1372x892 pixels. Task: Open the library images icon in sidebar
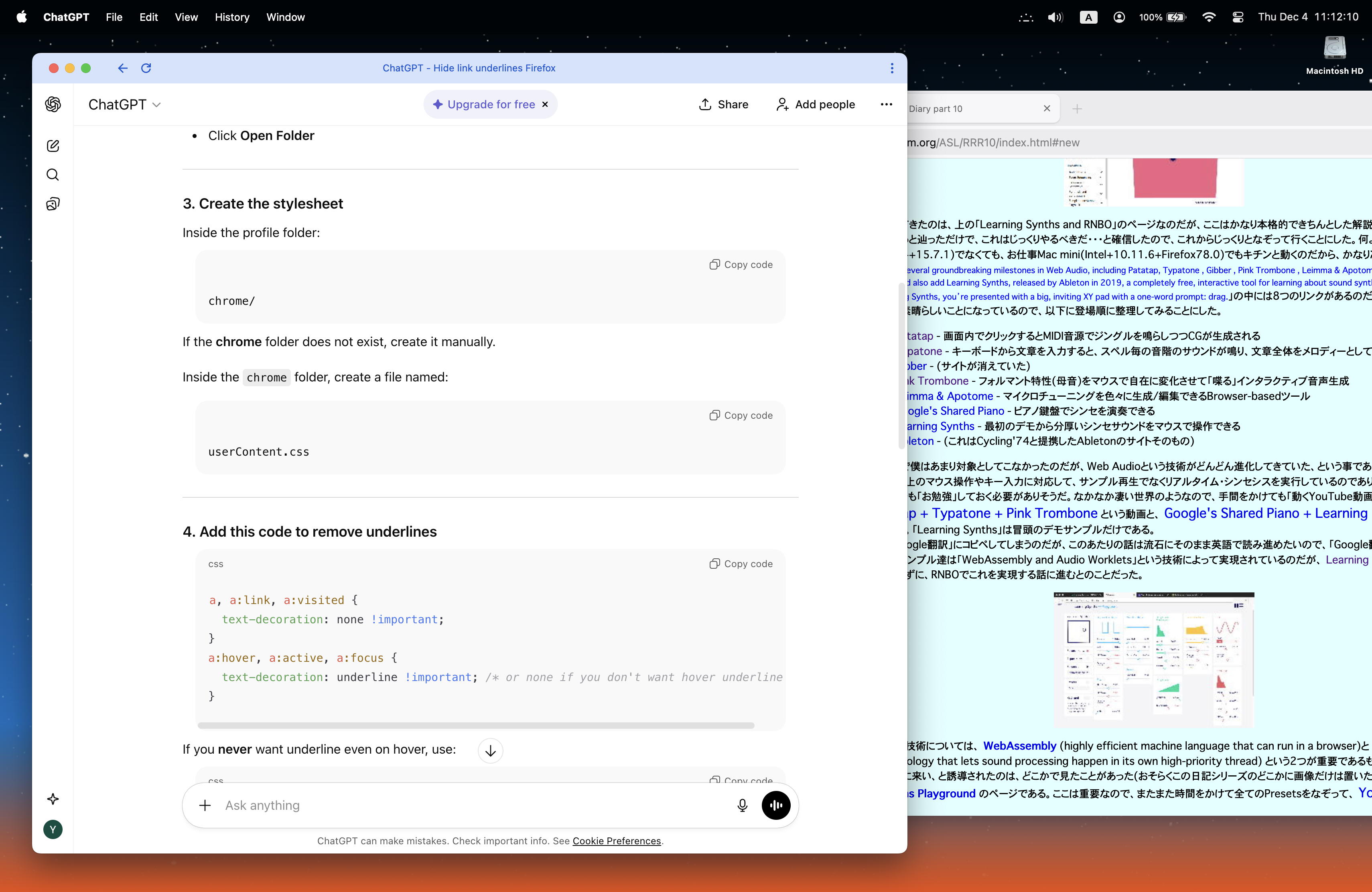pyautogui.click(x=53, y=204)
